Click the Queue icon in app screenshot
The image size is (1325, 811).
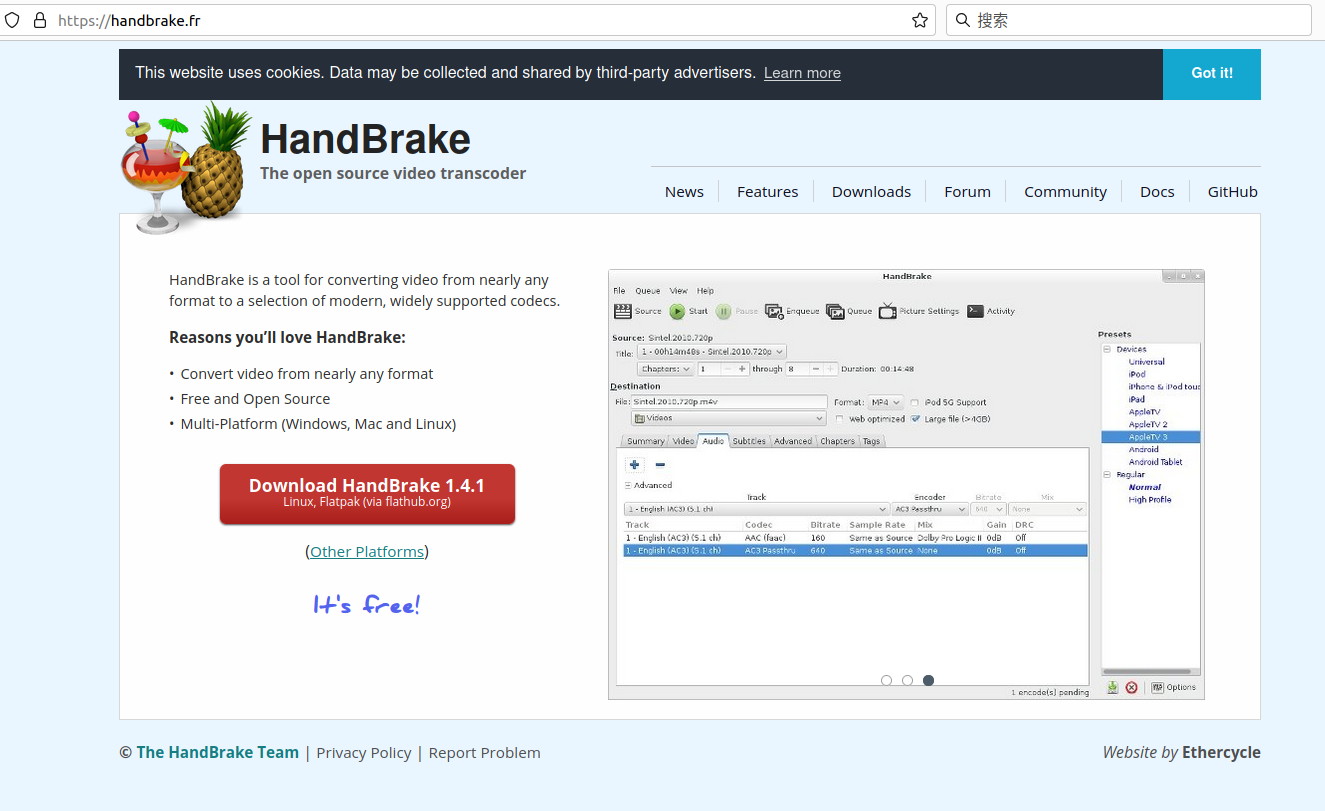[835, 311]
